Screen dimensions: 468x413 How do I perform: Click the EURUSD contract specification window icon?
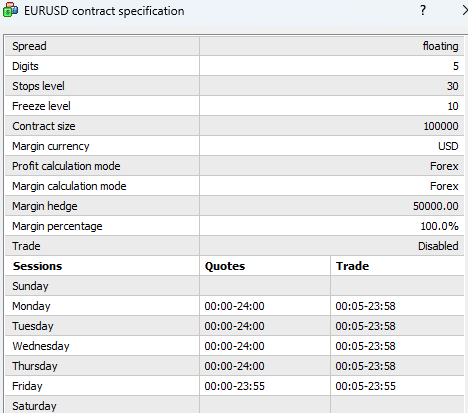[10, 10]
